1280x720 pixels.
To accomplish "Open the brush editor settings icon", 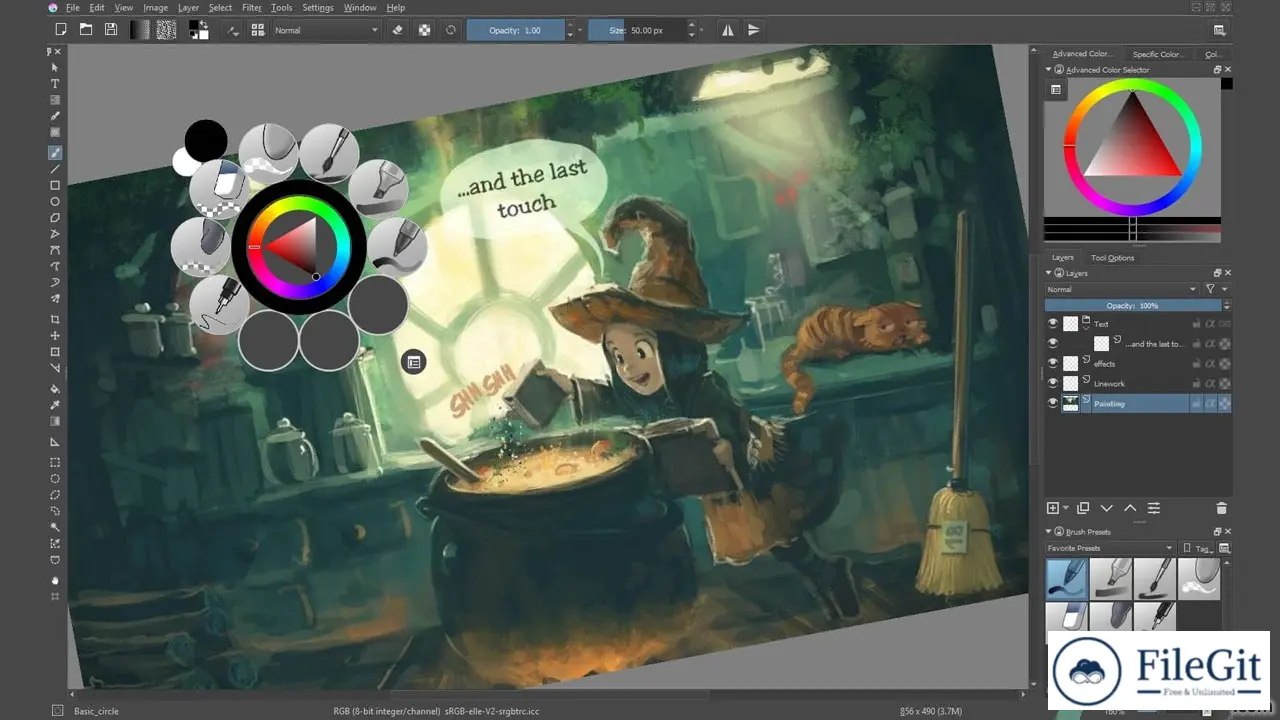I will (234, 30).
